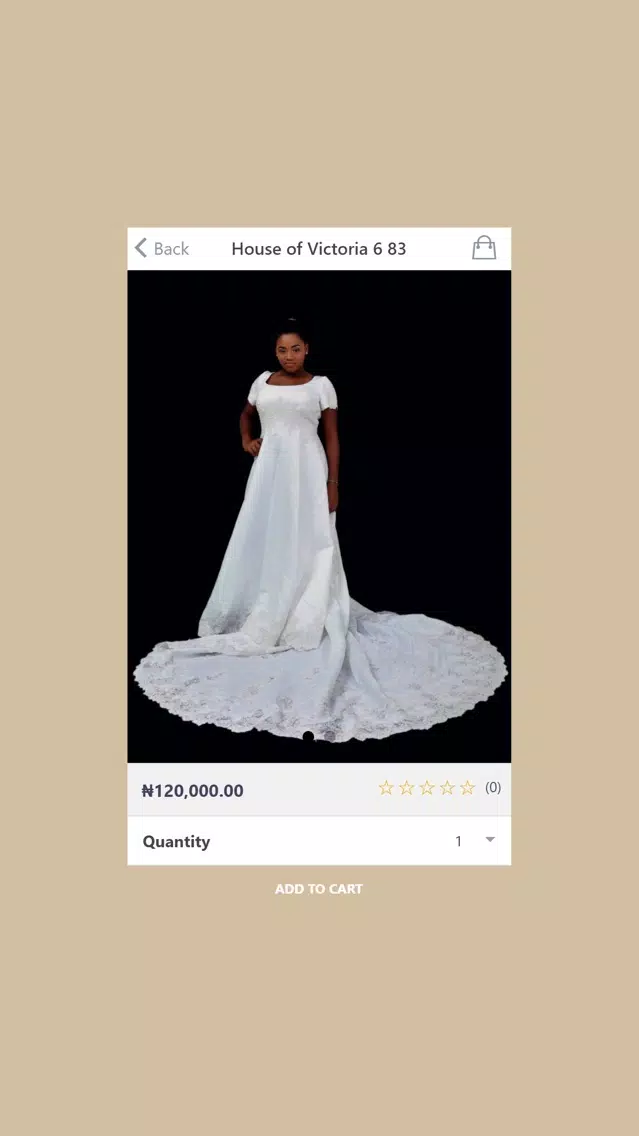Click the ₦120,000.00 price label

click(x=192, y=790)
